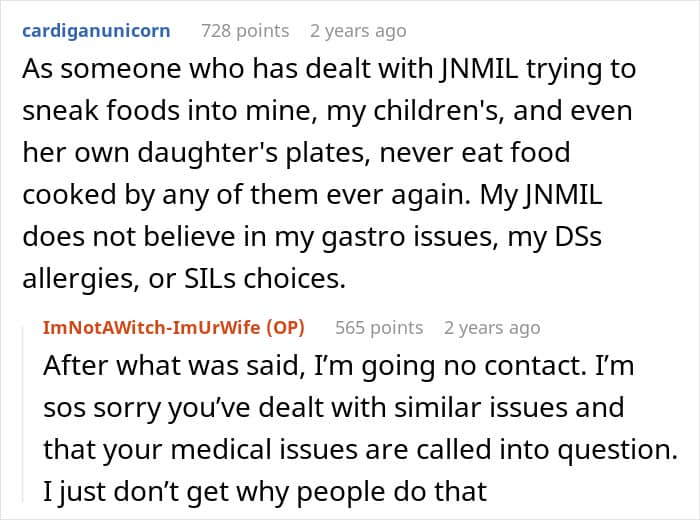Image resolution: width=700 pixels, height=520 pixels.
Task: Click the timestamp on the OP's reply
Action: pyautogui.click(x=492, y=328)
